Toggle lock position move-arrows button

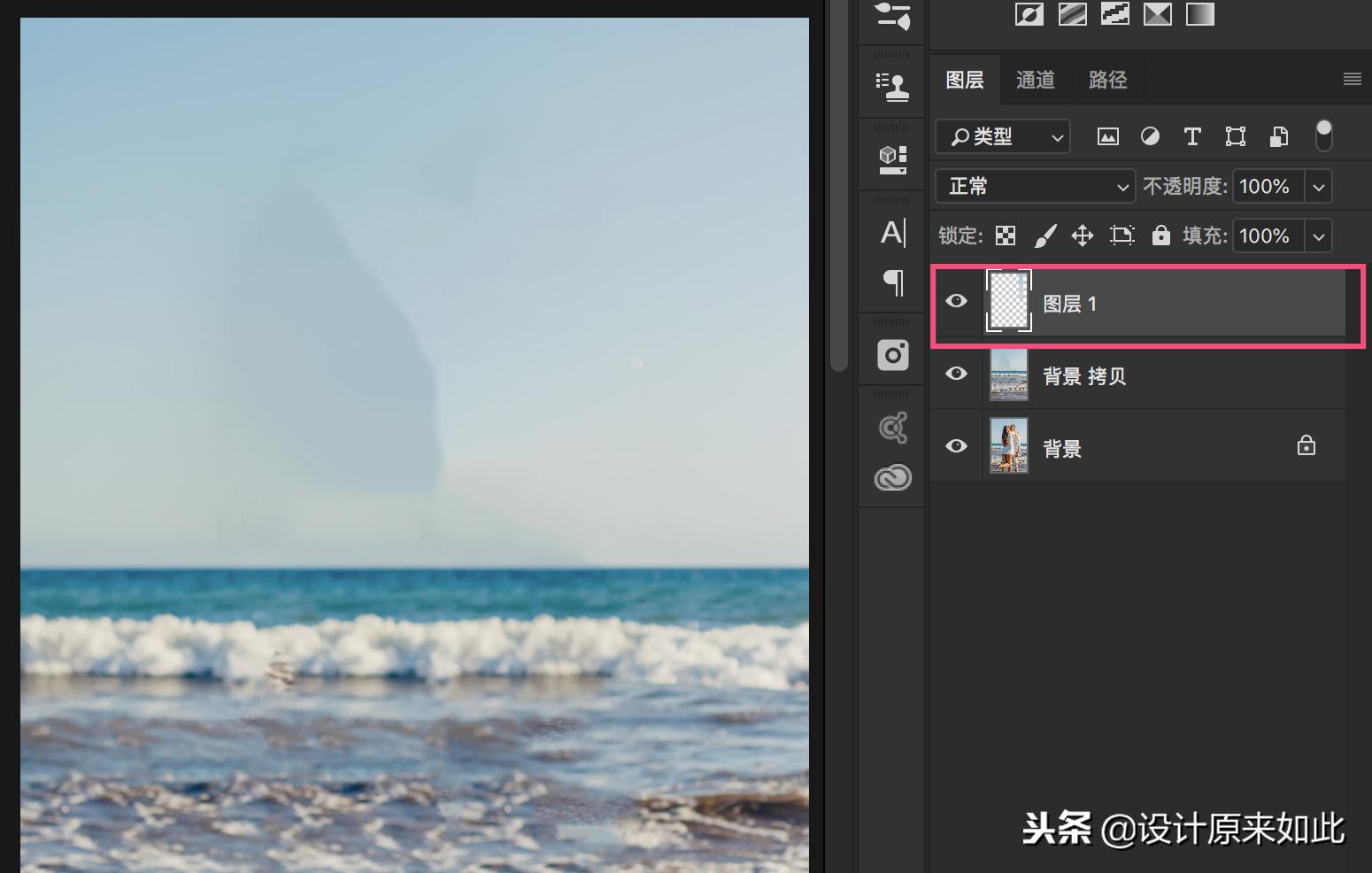click(1082, 236)
